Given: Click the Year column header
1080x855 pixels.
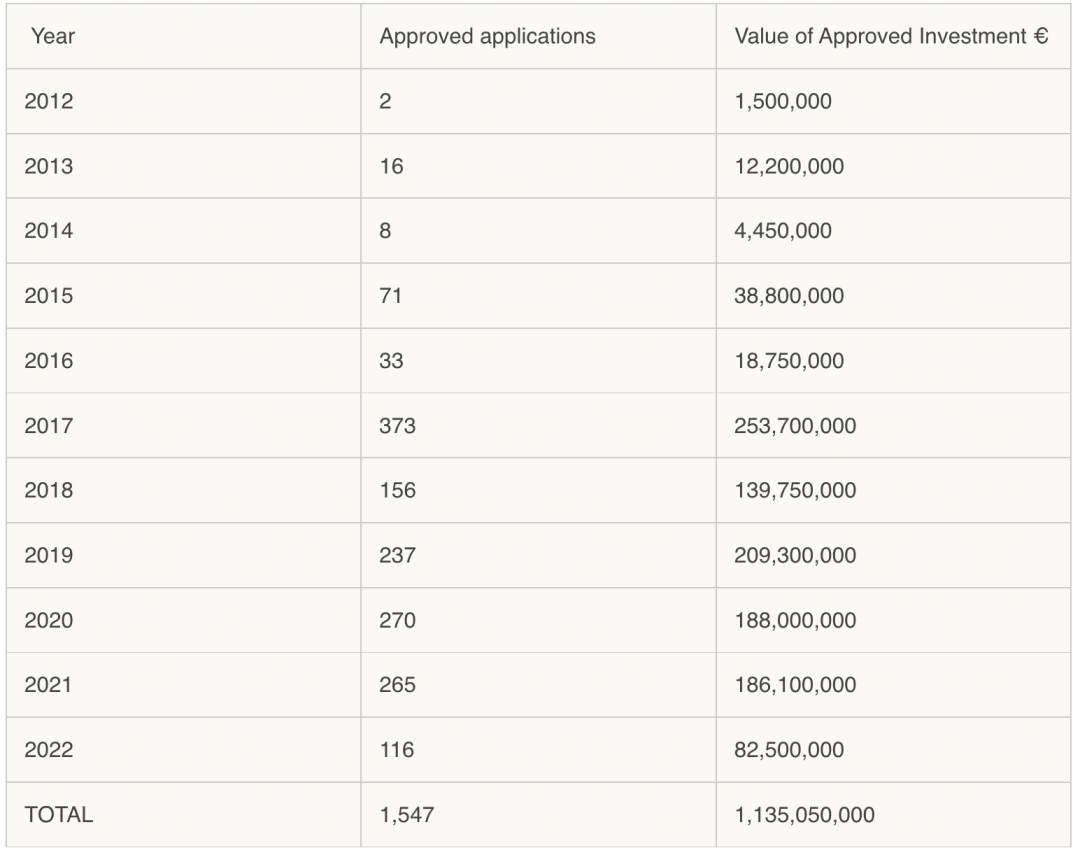Looking at the screenshot, I should (x=53, y=37).
